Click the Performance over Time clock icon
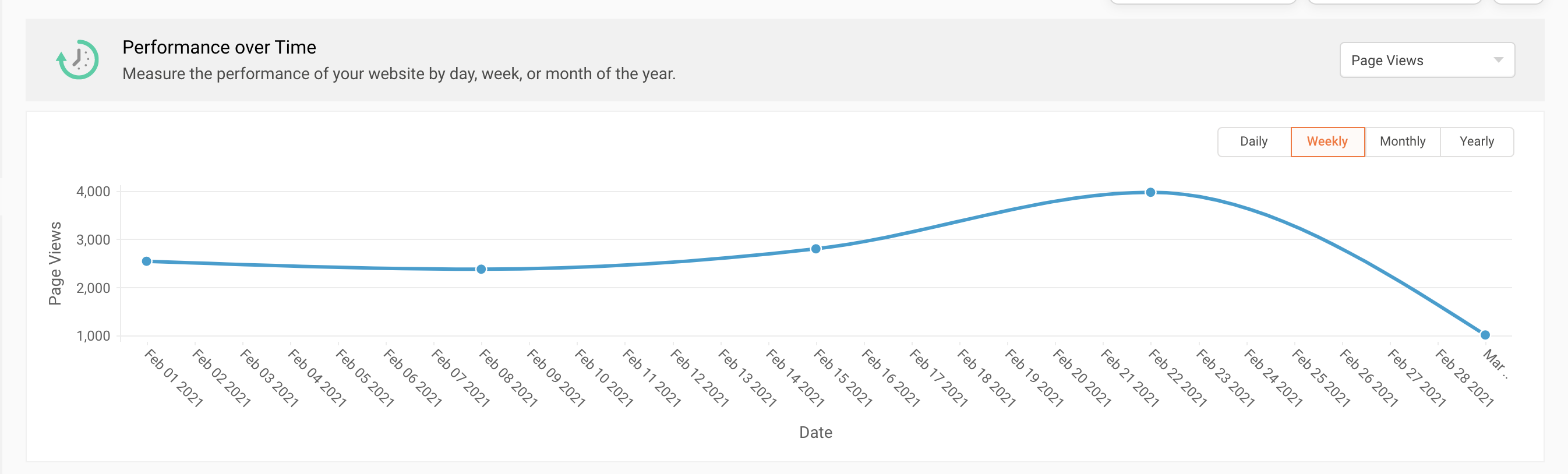The height and width of the screenshot is (474, 1568). (77, 59)
